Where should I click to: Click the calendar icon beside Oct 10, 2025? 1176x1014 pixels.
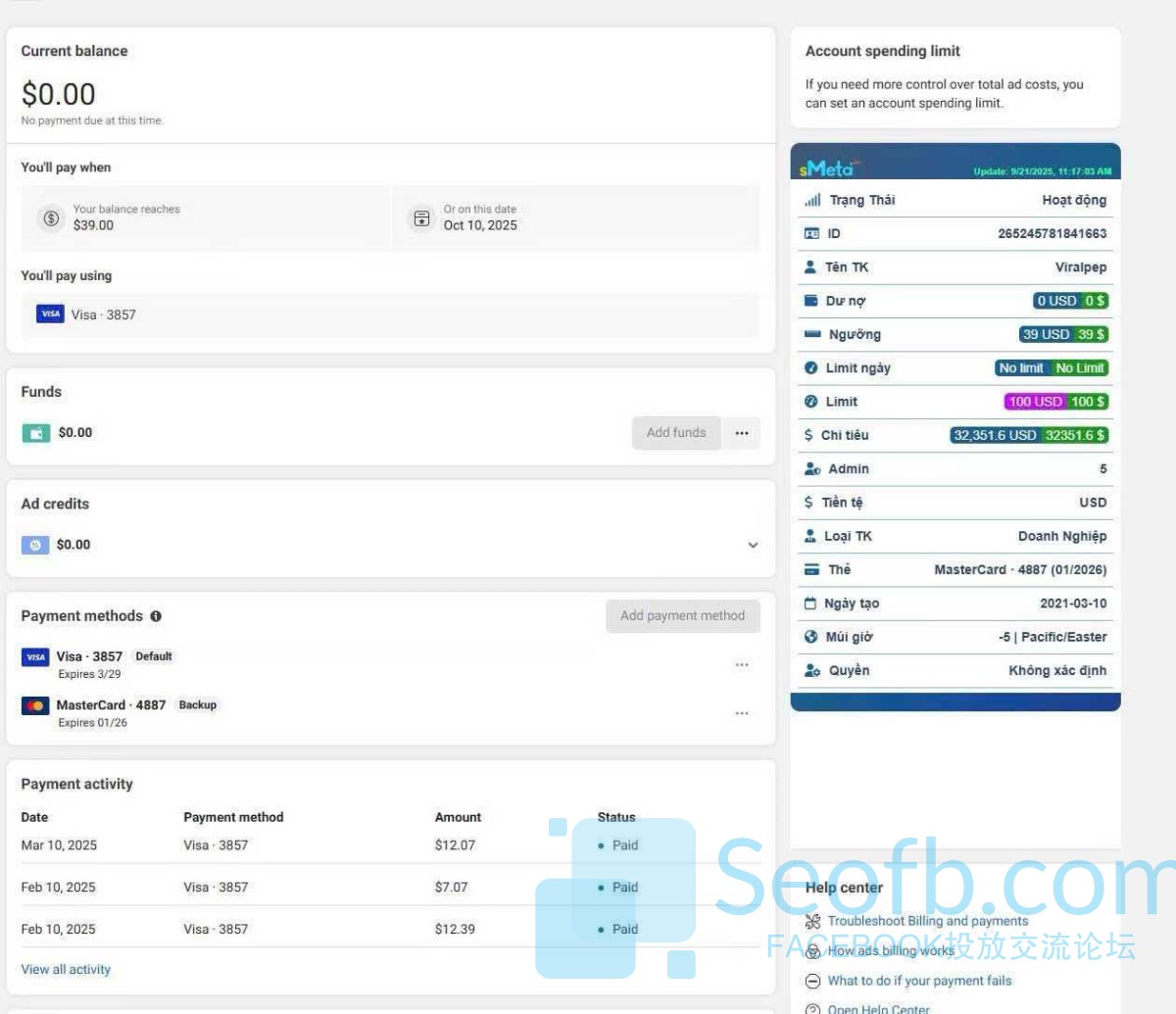[x=421, y=218]
